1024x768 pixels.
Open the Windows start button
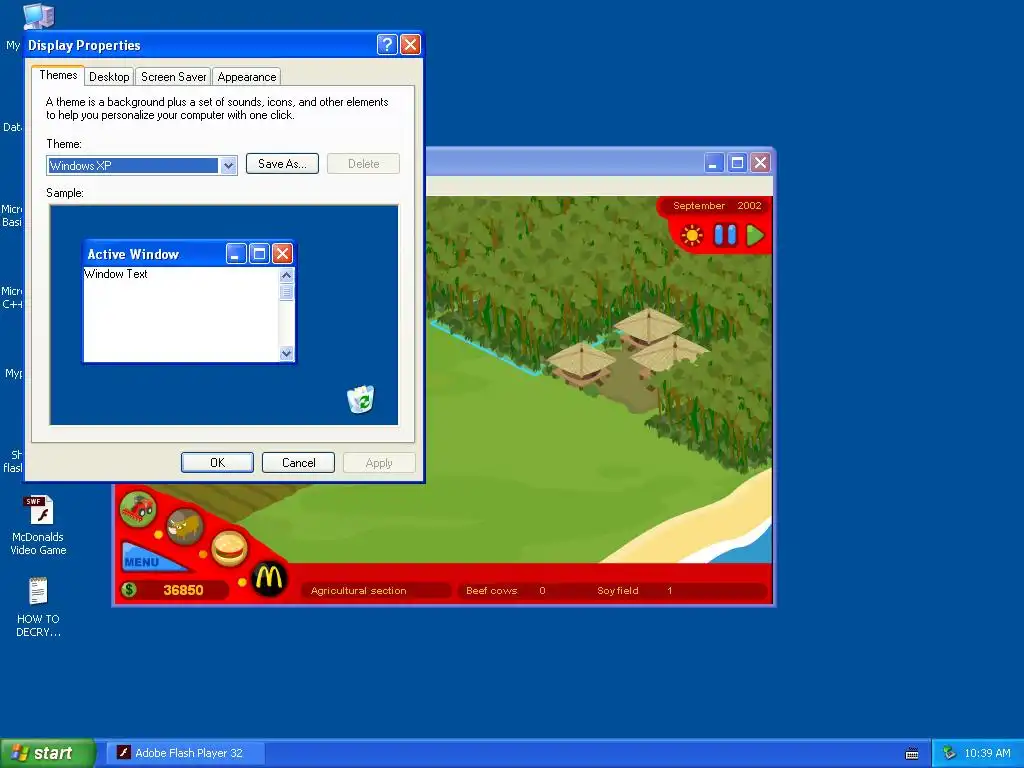pos(48,753)
